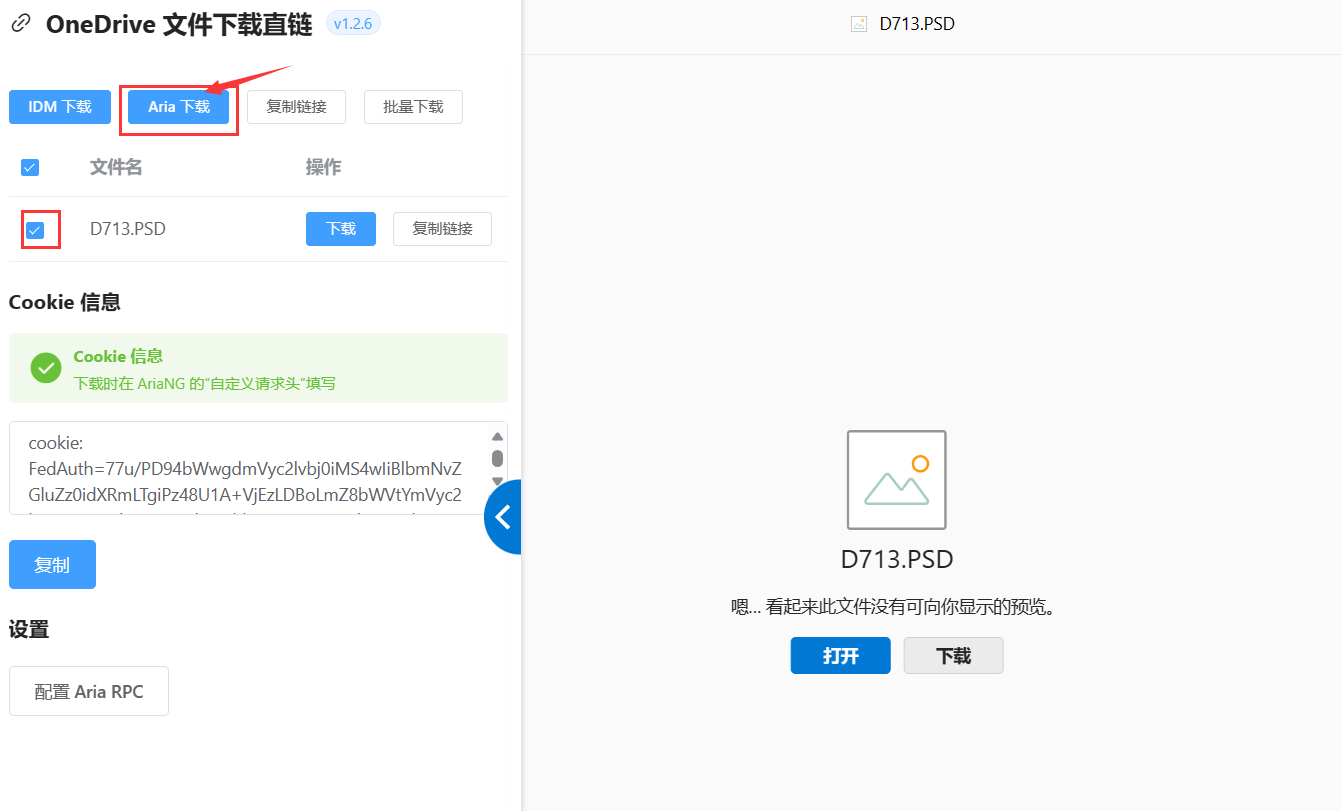
Task: Click blue 打开 button in preview
Action: tap(840, 656)
